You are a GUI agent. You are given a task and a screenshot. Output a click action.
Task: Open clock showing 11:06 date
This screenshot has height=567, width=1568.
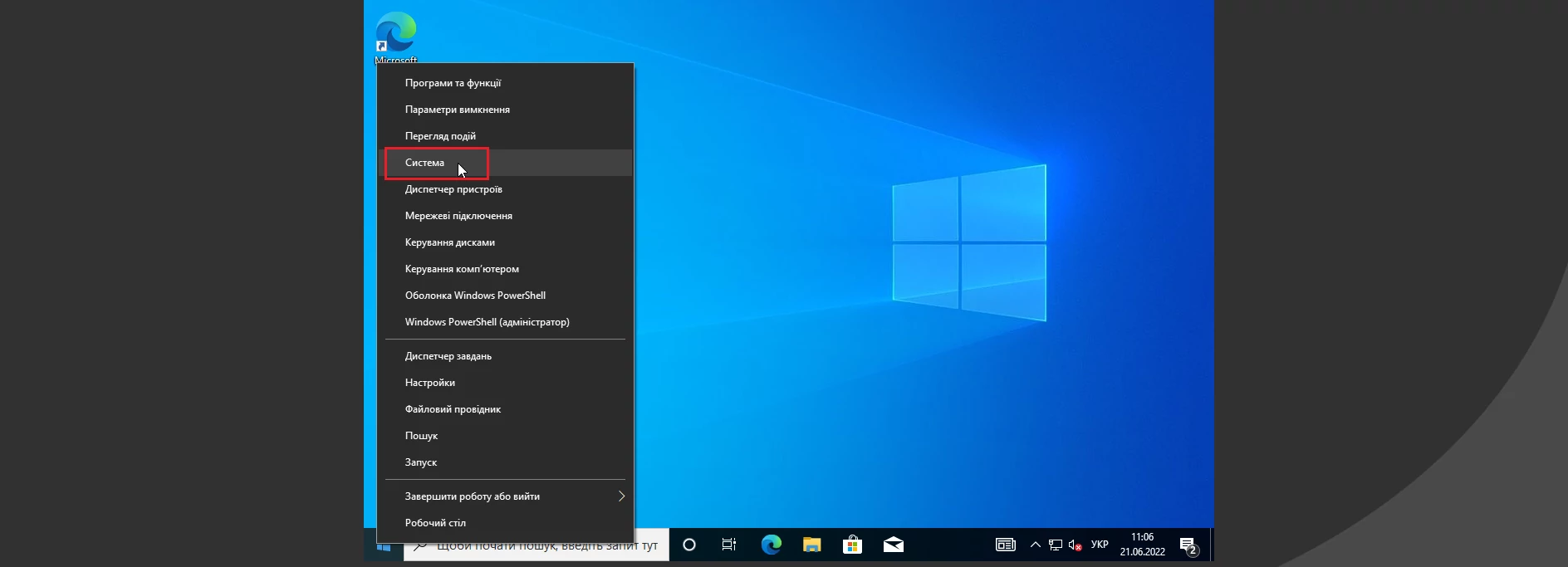pyautogui.click(x=1143, y=545)
